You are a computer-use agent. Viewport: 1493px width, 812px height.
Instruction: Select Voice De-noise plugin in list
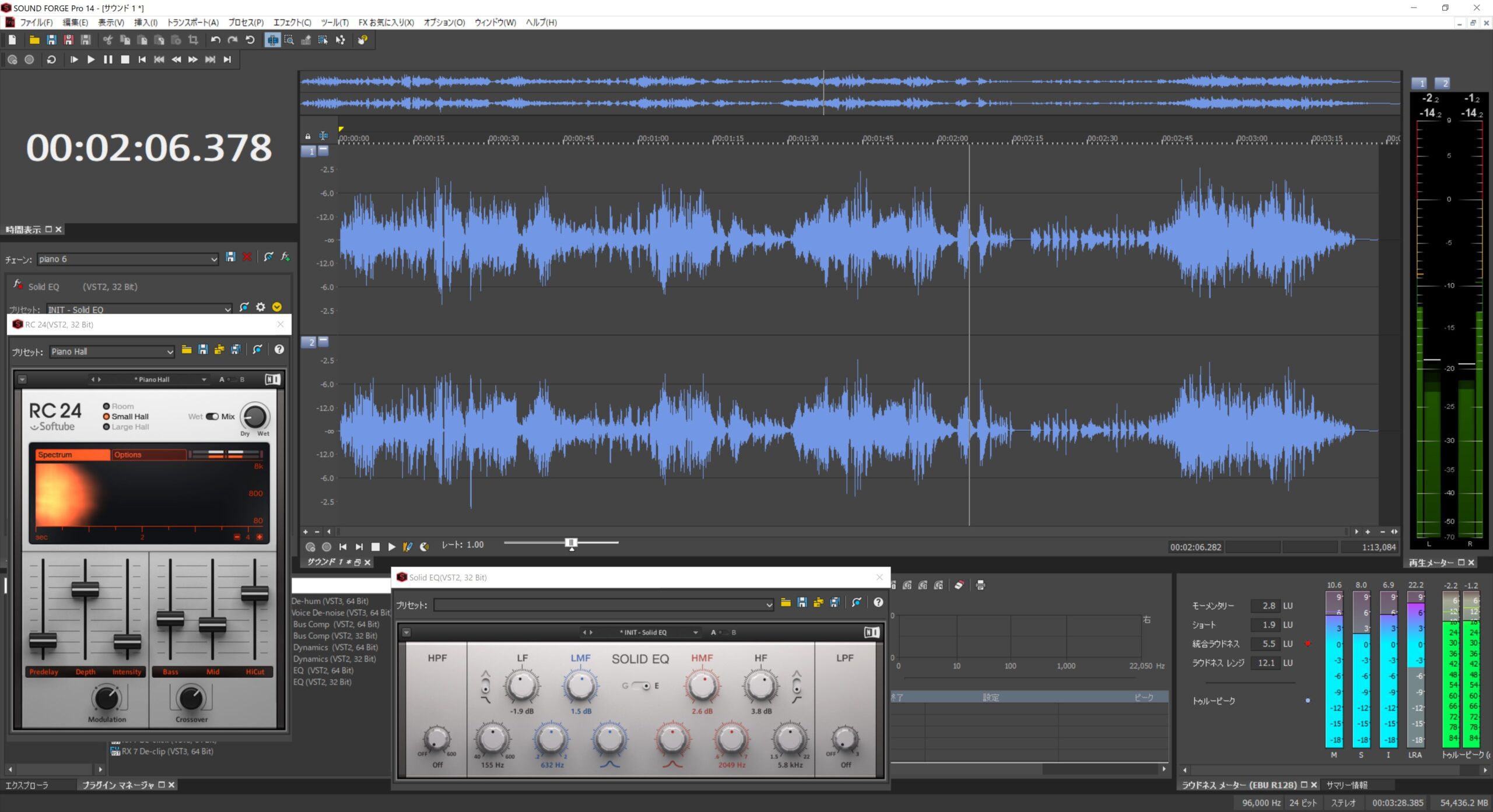[341, 613]
